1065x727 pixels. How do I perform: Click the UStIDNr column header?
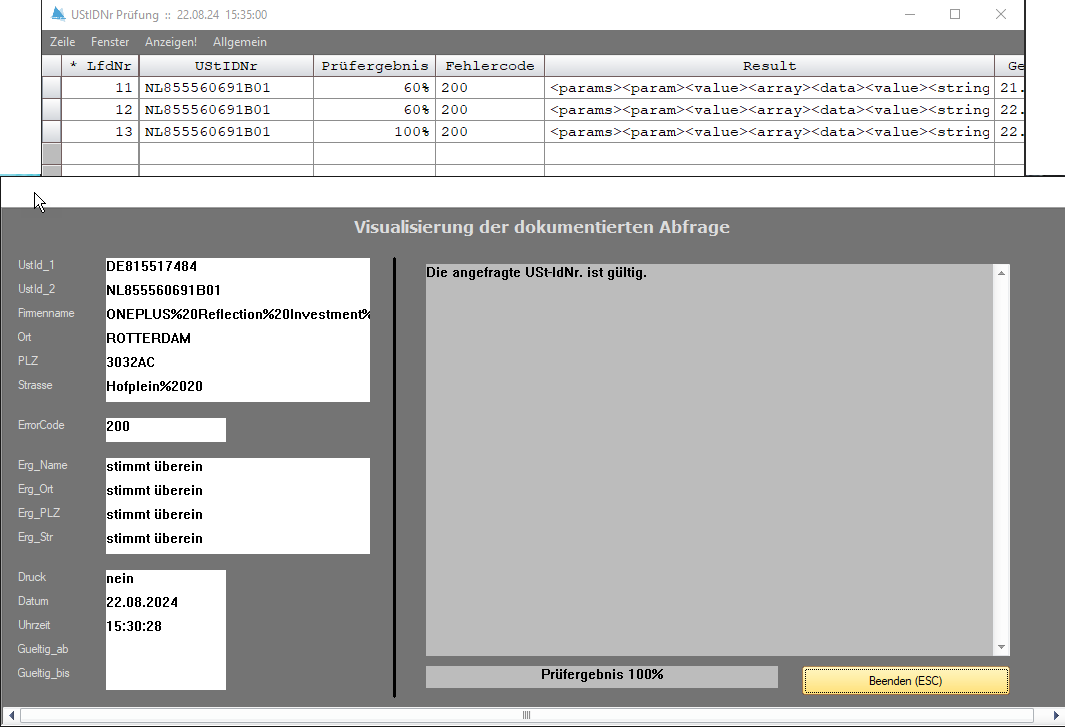coord(226,66)
